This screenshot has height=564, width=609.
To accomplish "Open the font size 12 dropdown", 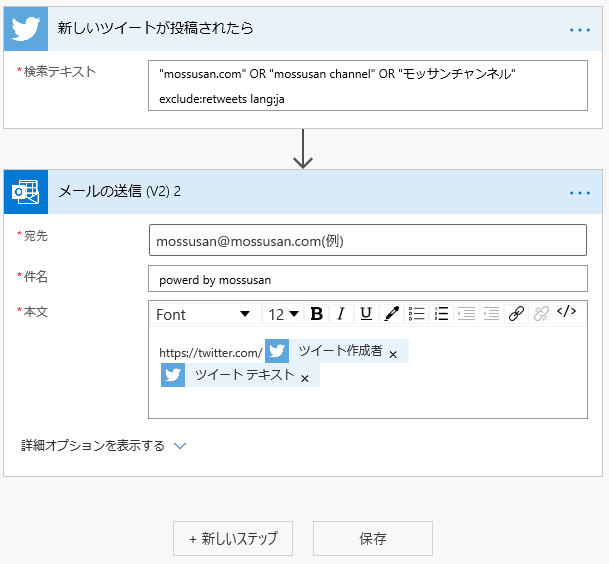I will [x=284, y=314].
